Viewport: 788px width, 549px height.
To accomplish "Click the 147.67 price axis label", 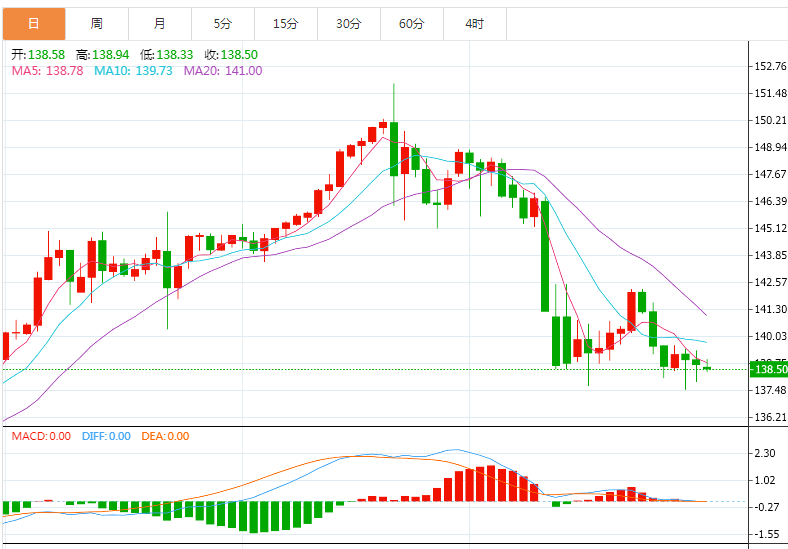I will [x=770, y=174].
